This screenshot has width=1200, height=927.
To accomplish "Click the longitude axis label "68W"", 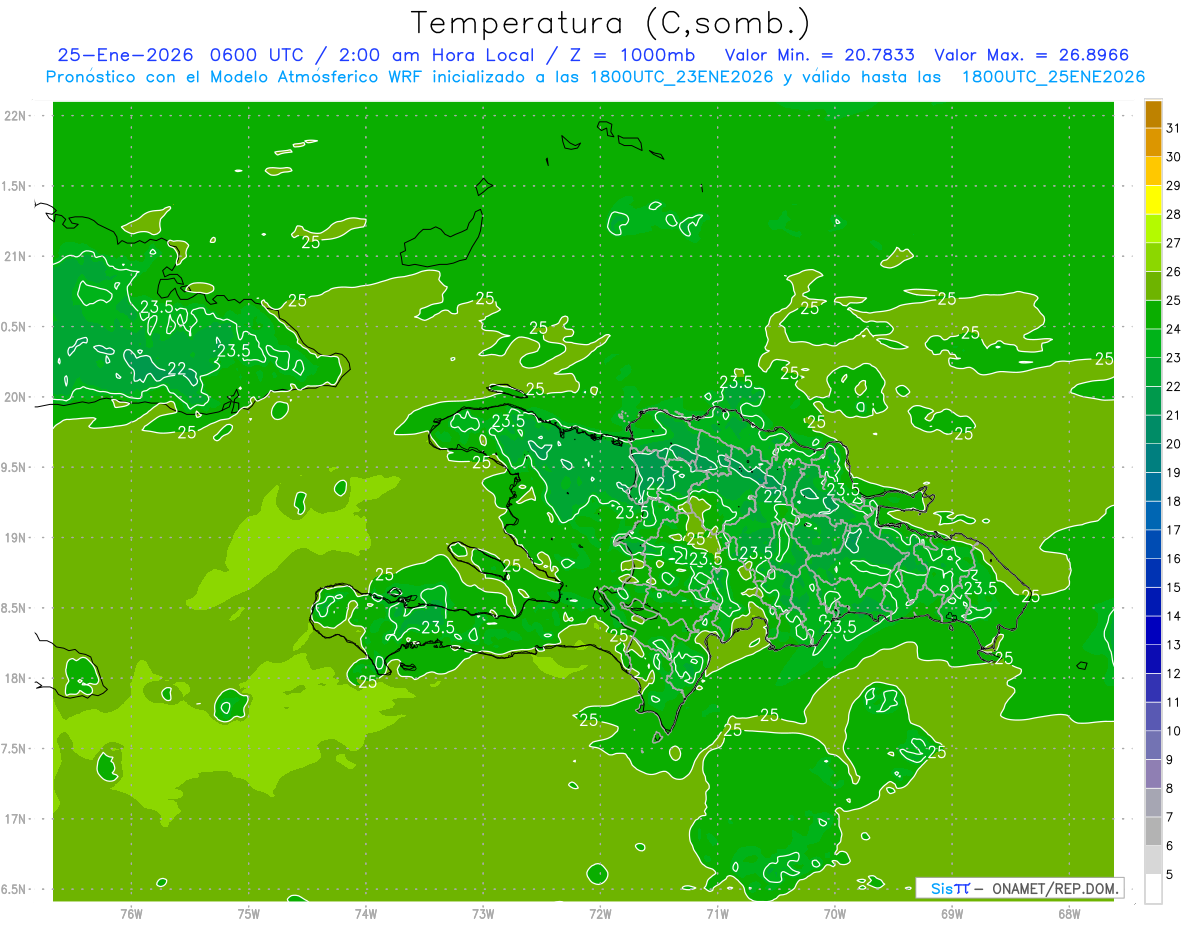I will pos(1069,914).
